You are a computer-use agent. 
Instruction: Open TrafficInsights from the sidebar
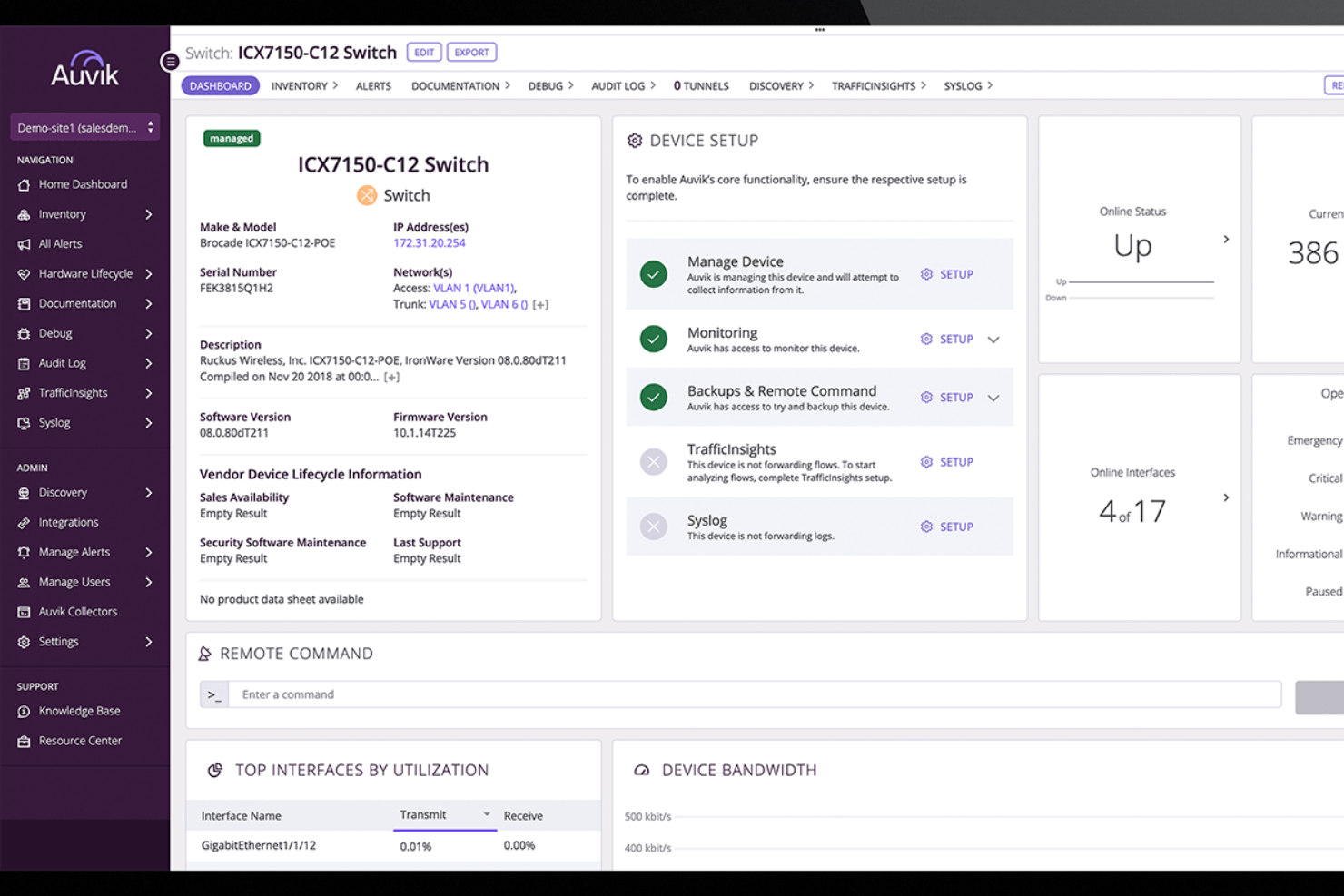72,392
